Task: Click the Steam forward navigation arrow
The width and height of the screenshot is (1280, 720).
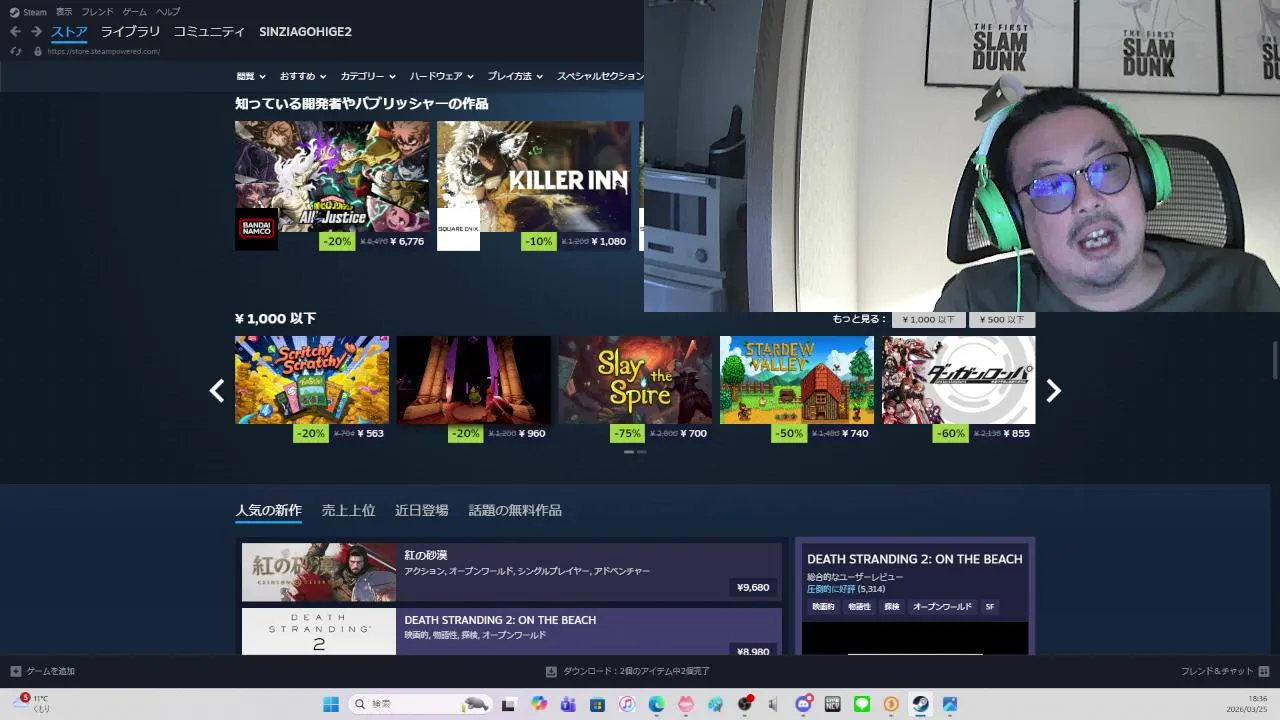Action: [36, 32]
